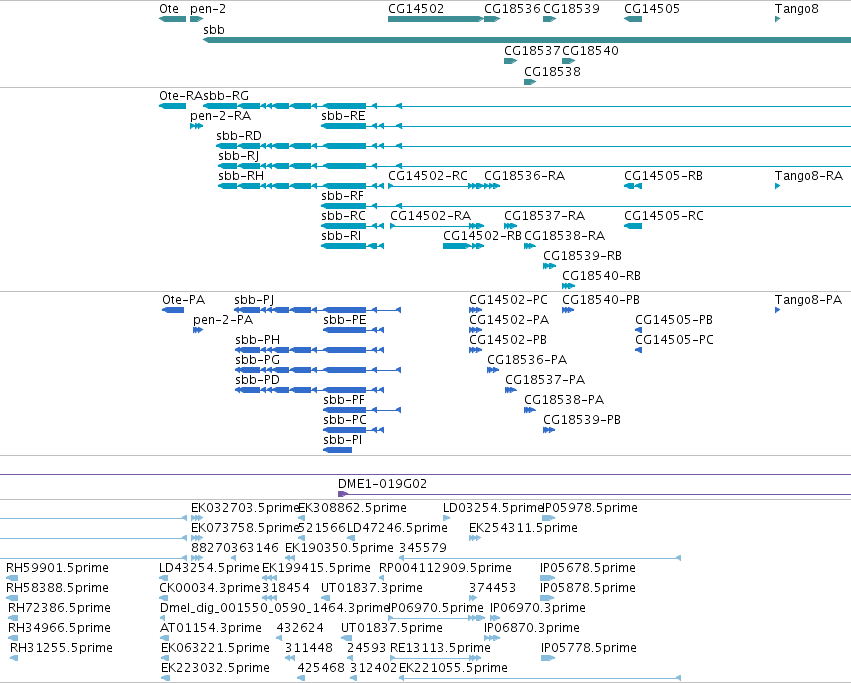851x683 pixels.
Task: Select the CG14505-PC protein label
Action: point(675,340)
